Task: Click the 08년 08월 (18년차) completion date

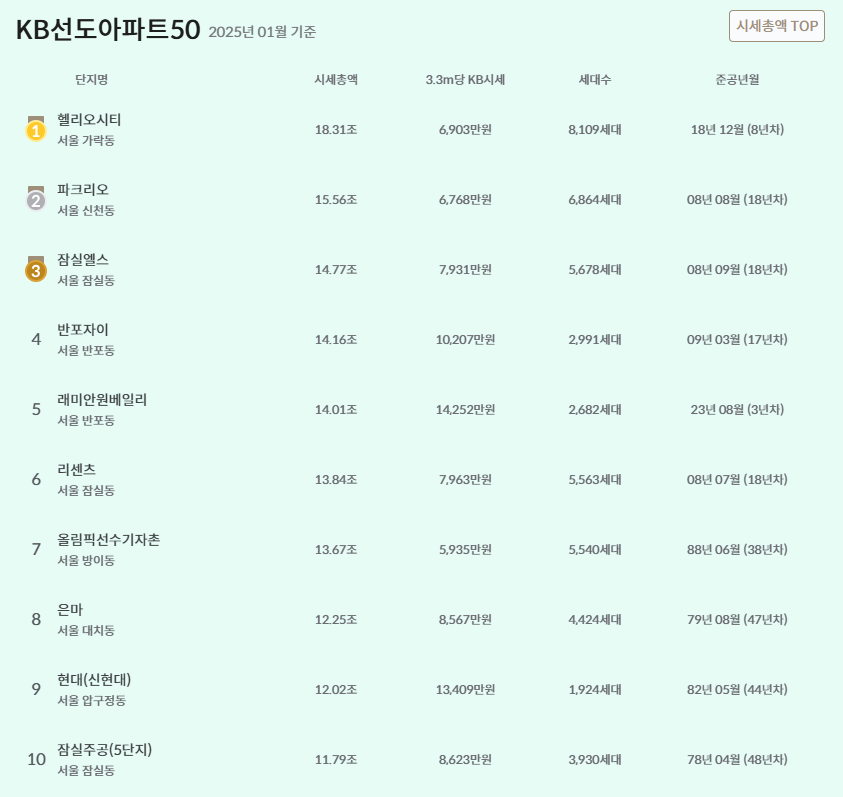Action: tap(737, 200)
